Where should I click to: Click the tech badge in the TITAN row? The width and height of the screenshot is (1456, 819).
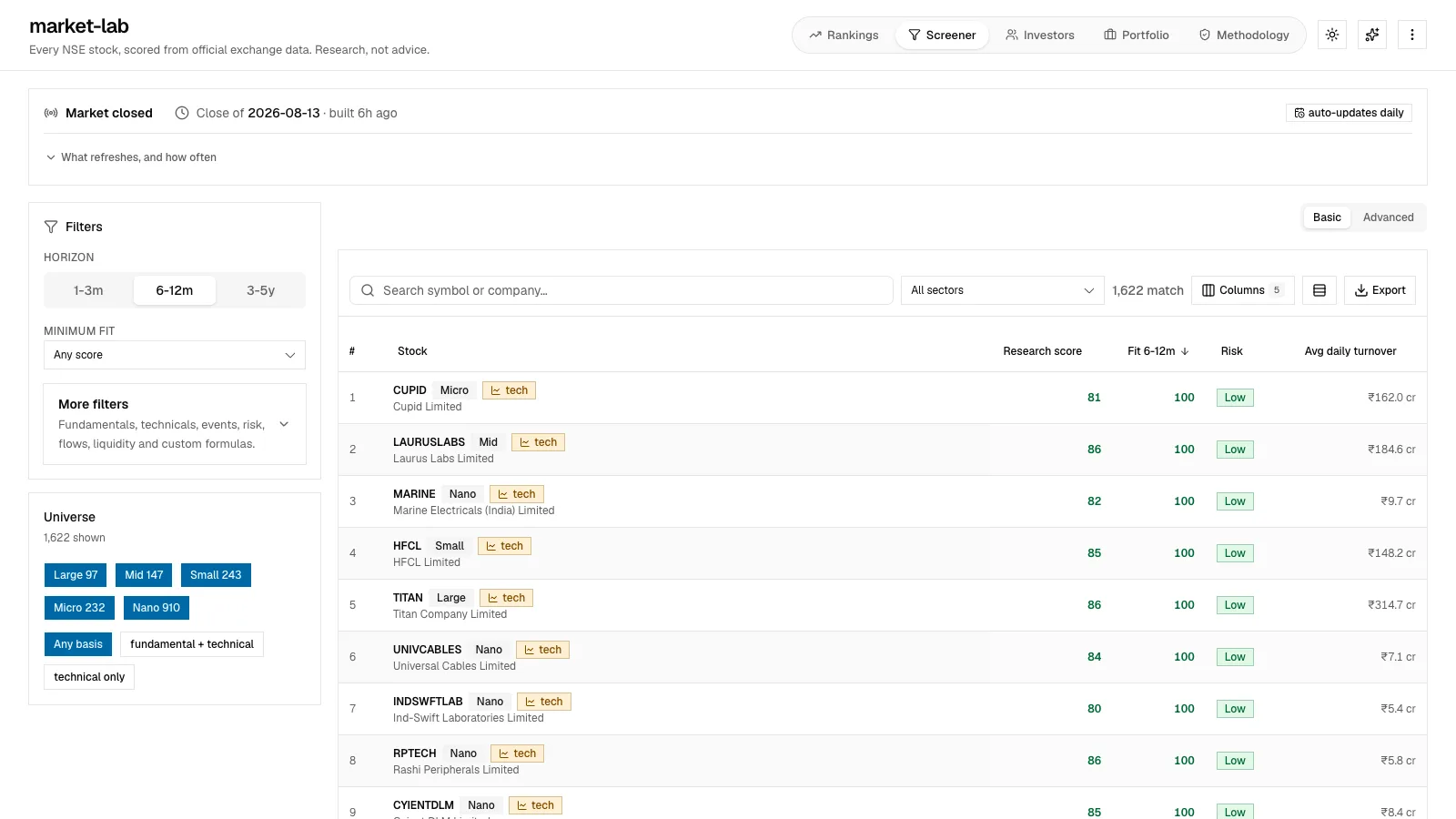click(x=506, y=598)
